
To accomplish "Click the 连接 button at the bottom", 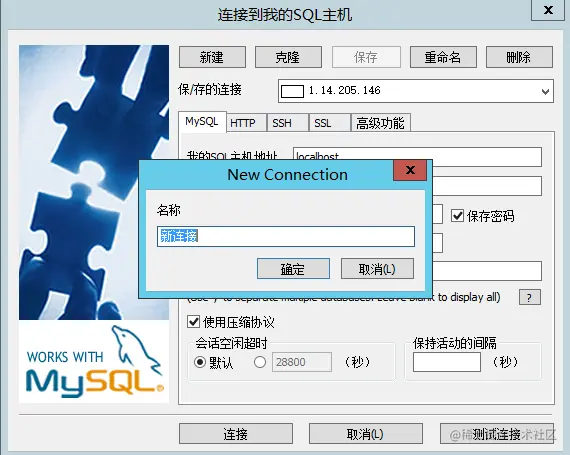I will [x=236, y=434].
